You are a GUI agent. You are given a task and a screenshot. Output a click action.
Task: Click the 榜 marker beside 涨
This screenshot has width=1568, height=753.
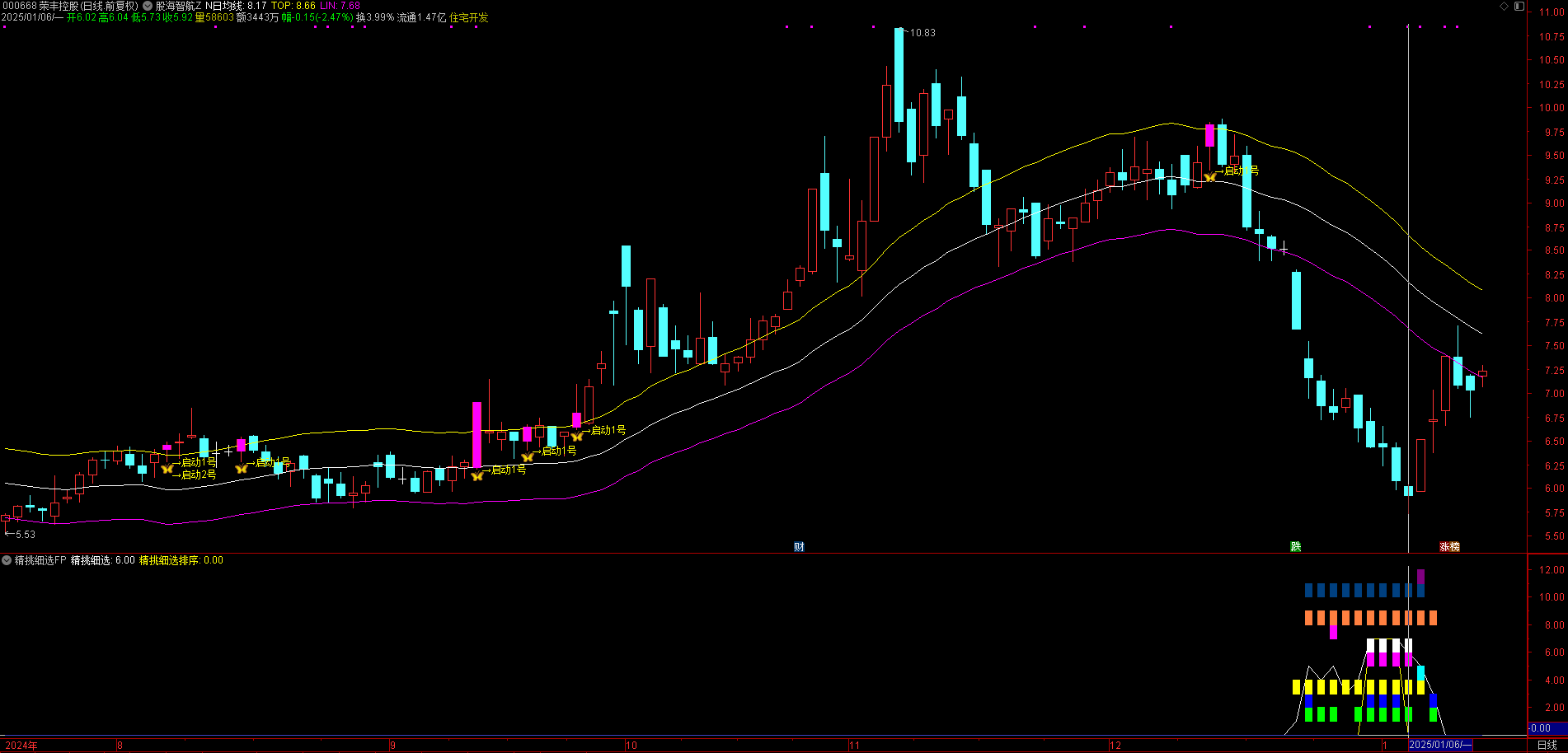pos(1454,547)
